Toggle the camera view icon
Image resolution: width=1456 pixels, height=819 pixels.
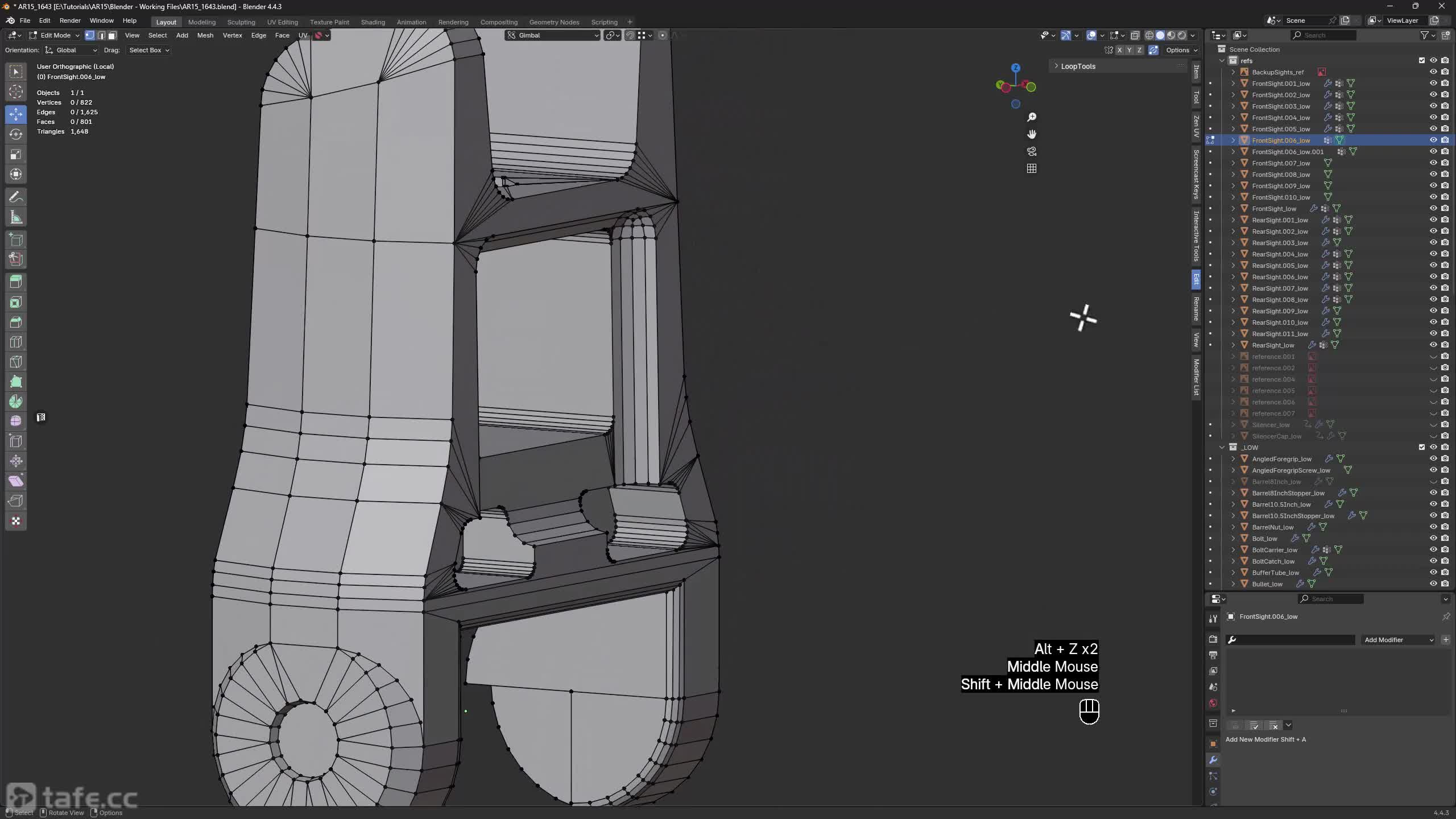coord(1032,151)
